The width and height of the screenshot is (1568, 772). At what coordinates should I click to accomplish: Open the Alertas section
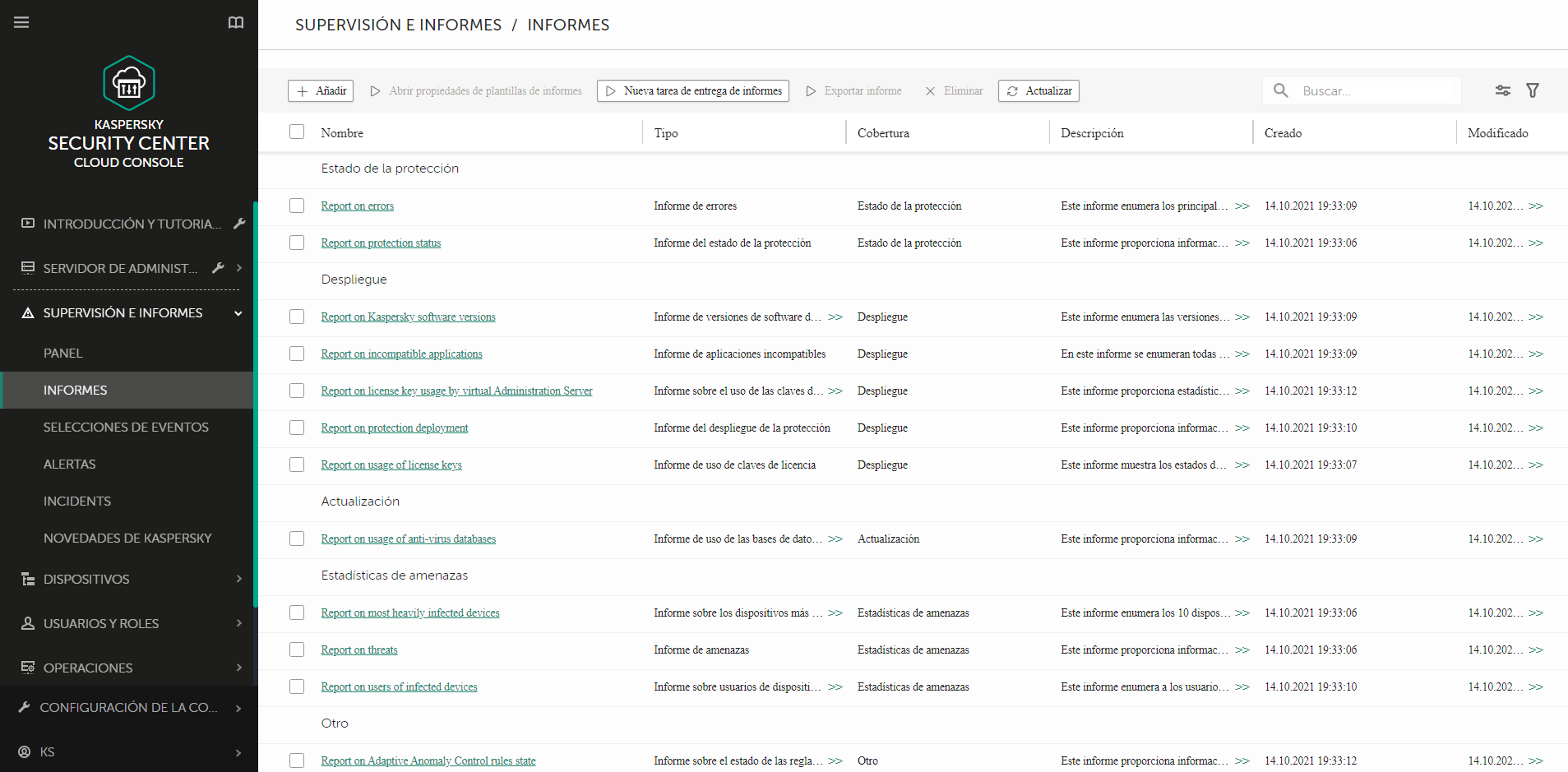[70, 464]
